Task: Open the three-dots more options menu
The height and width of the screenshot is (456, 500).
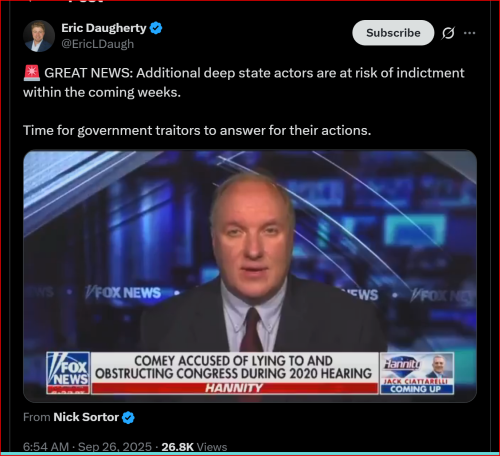Action: click(x=469, y=33)
